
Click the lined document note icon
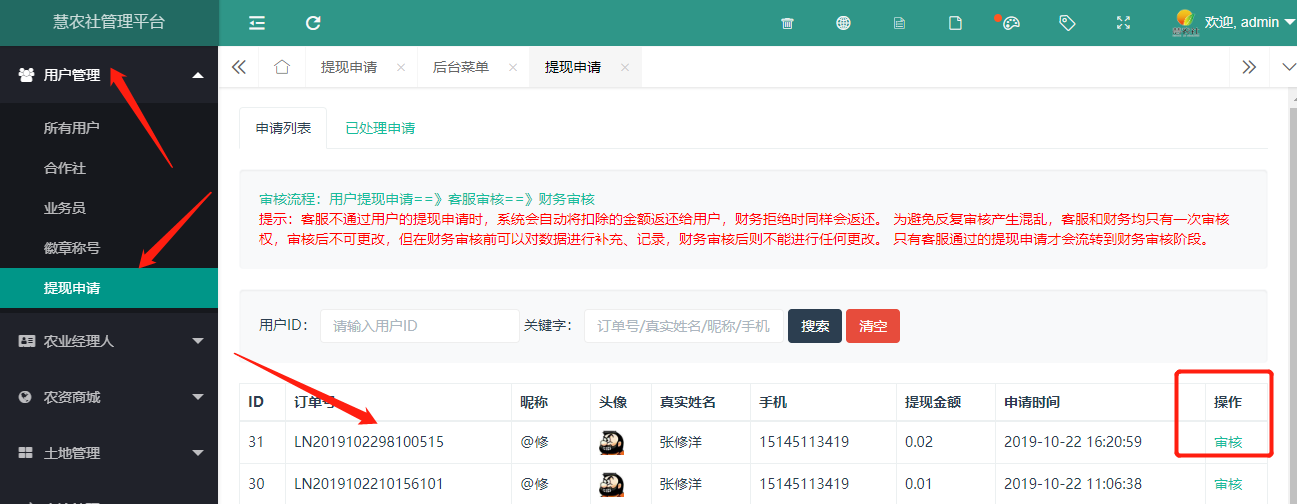899,23
